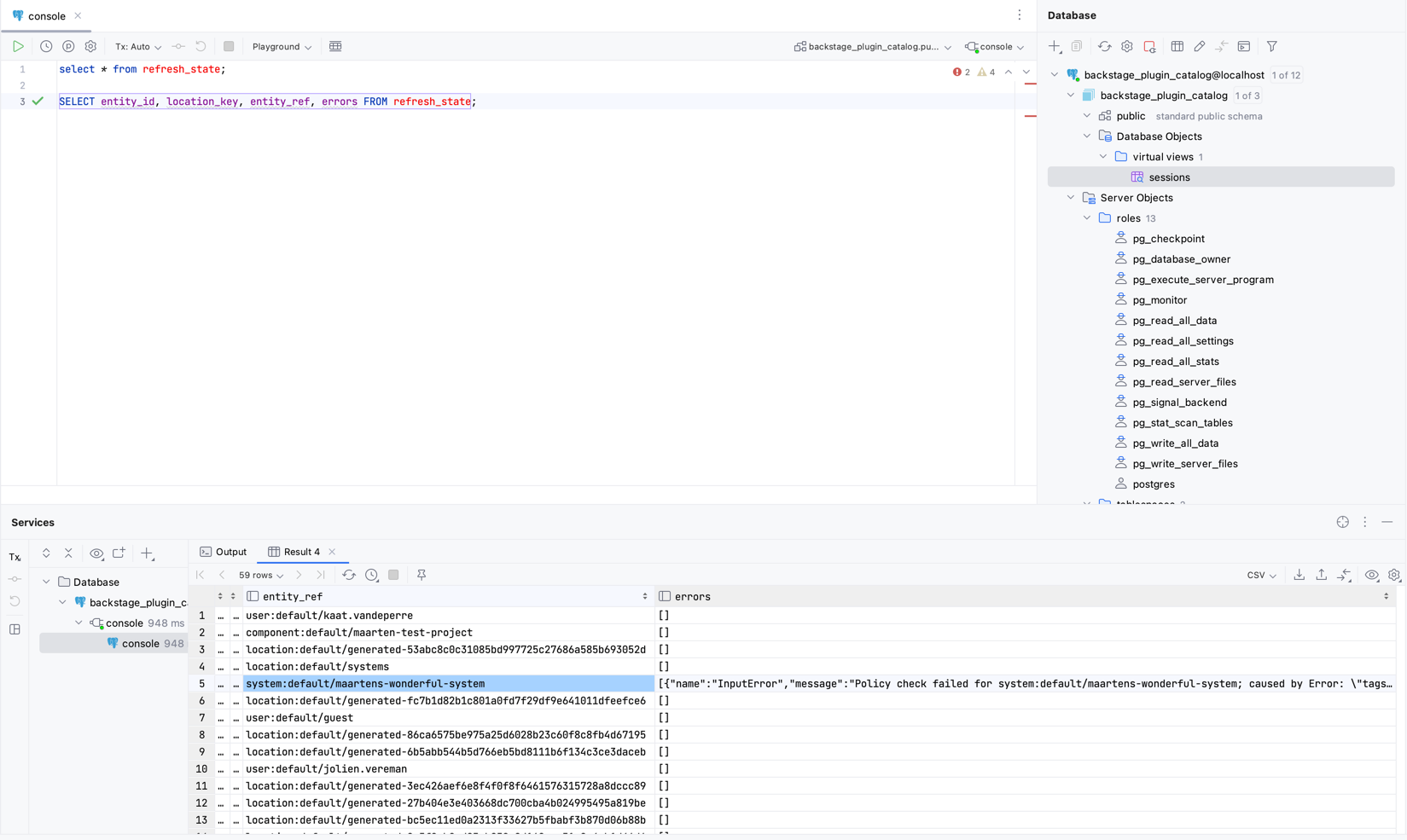Toggle in-editor results table icon
Viewport: 1407px width, 840px height.
pyautogui.click(x=335, y=47)
